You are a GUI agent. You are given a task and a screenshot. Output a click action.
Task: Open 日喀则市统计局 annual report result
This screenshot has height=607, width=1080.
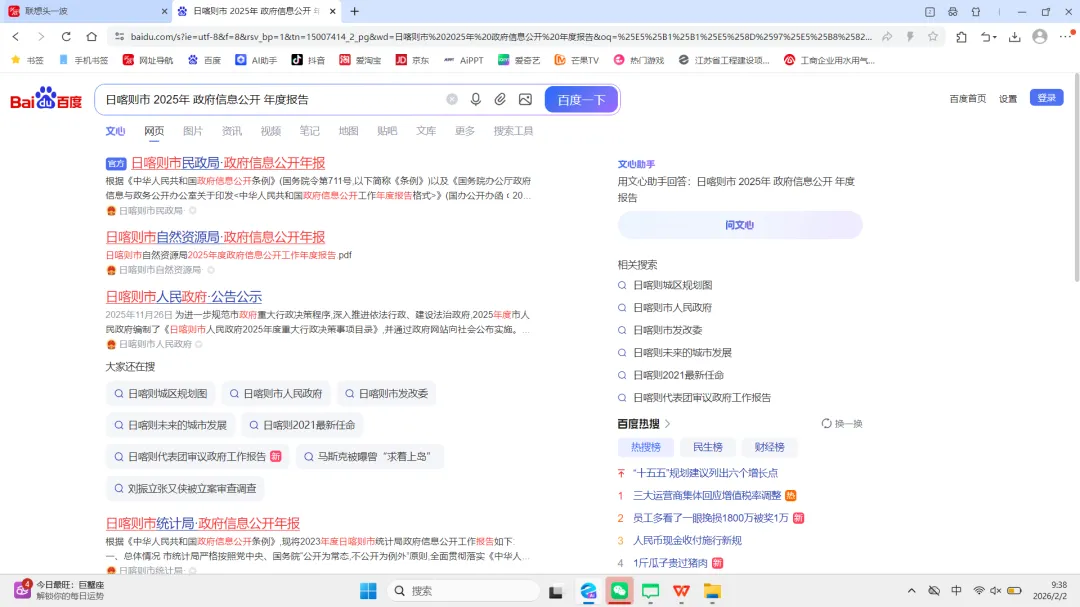202,524
